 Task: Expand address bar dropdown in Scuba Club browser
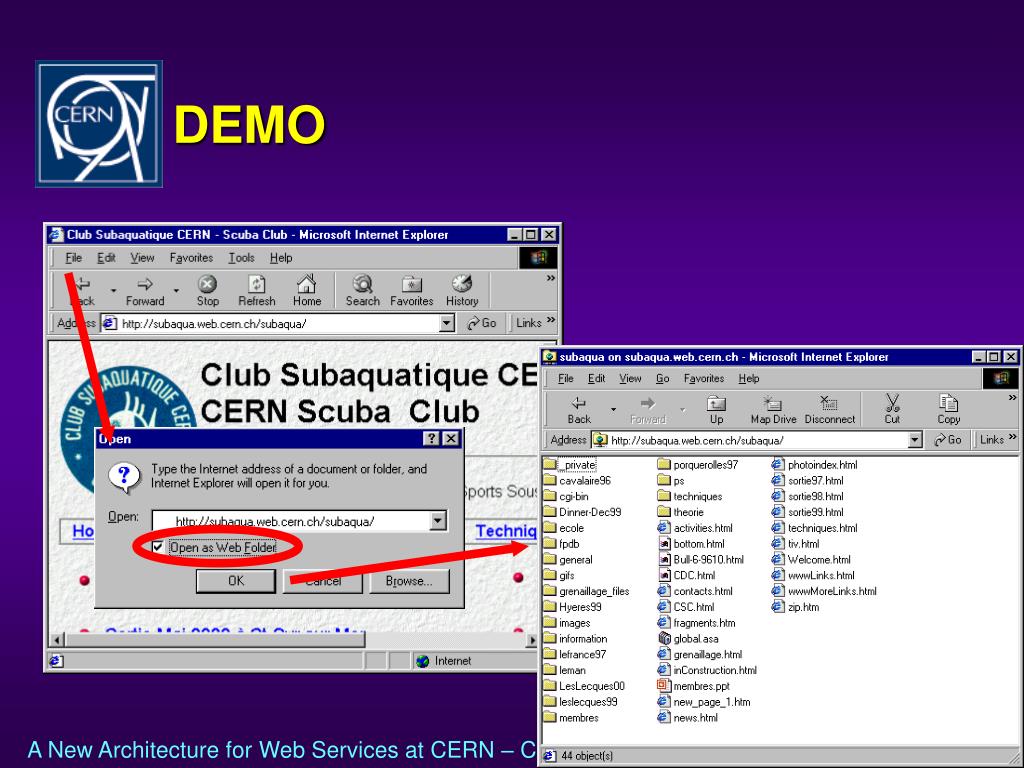coord(447,323)
